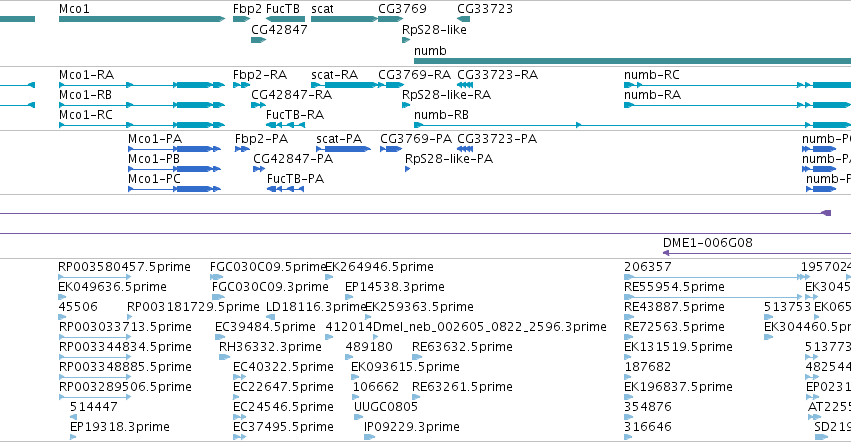
Task: Select the Mco1 gene bar
Action: (x=142, y=19)
